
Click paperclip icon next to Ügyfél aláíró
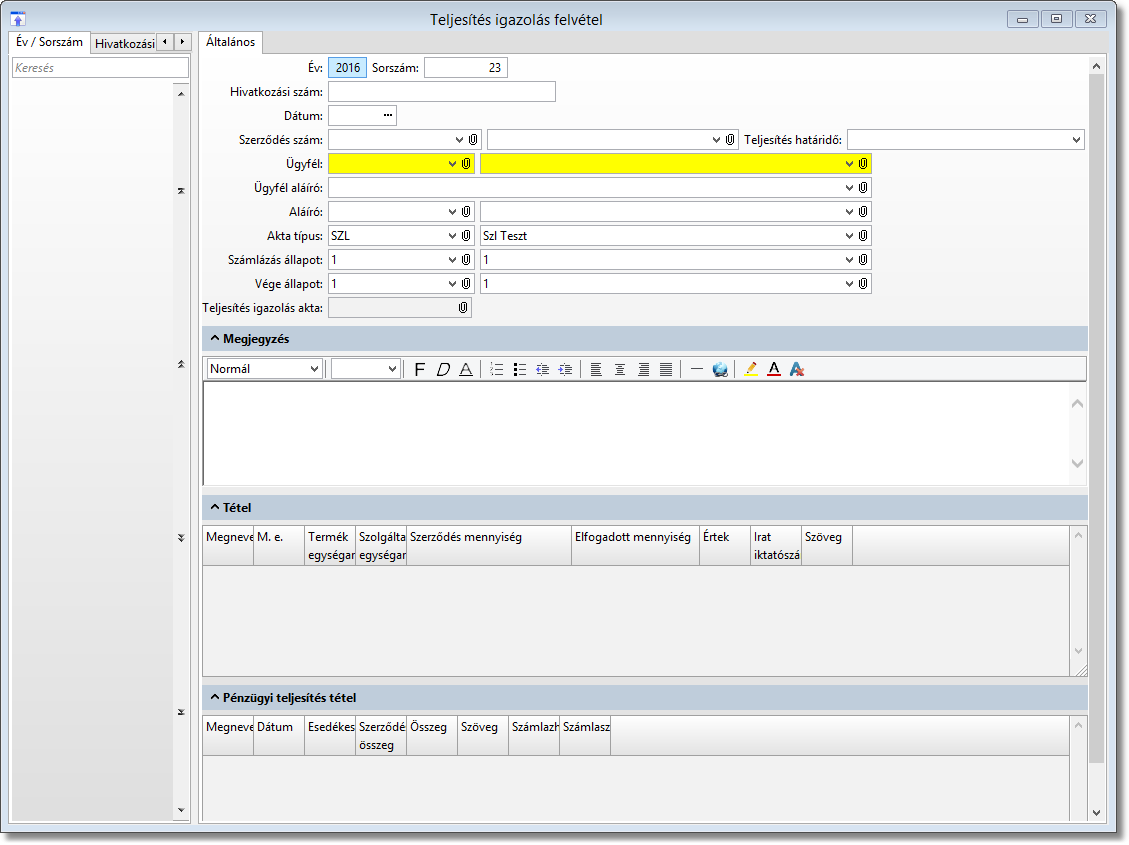863,188
